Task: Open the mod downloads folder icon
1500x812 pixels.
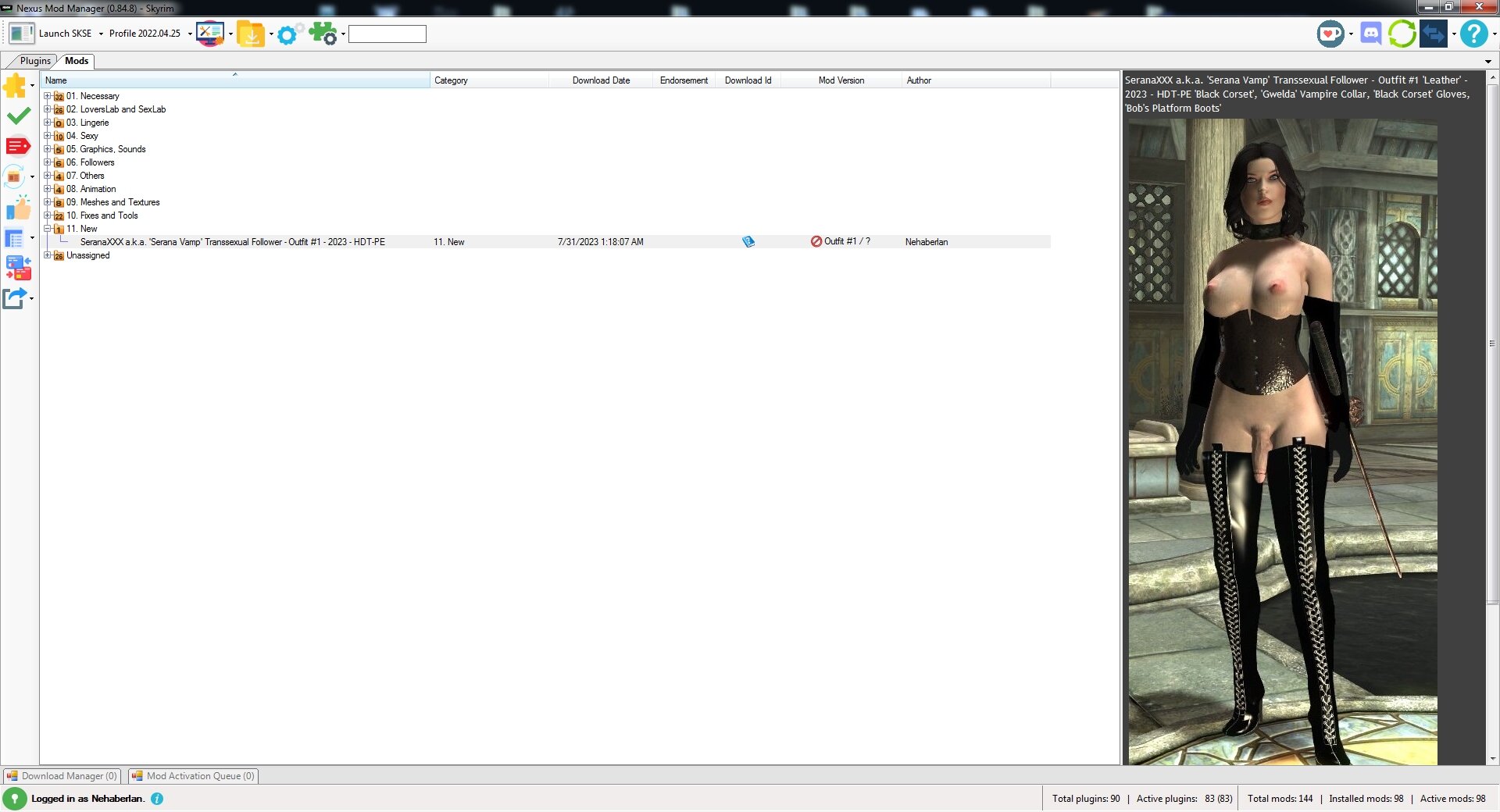Action: [251, 34]
